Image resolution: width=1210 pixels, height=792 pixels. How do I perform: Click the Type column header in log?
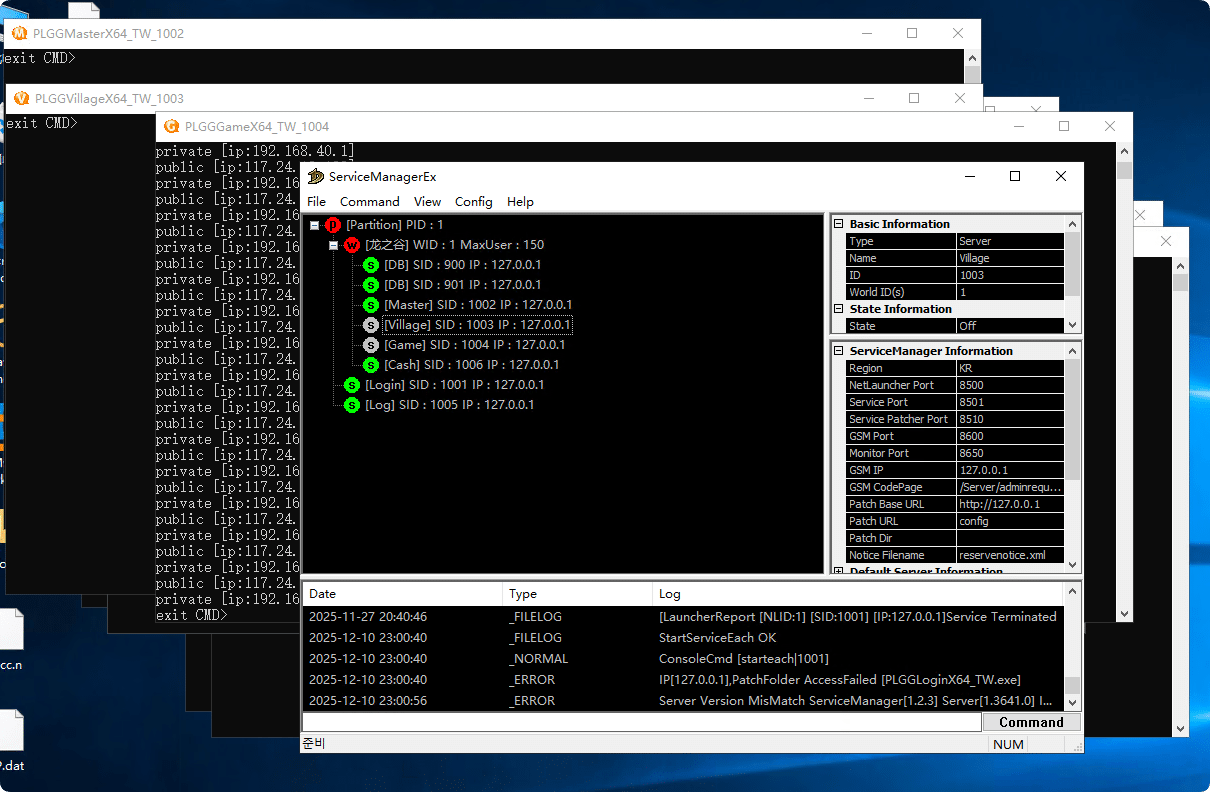523,594
